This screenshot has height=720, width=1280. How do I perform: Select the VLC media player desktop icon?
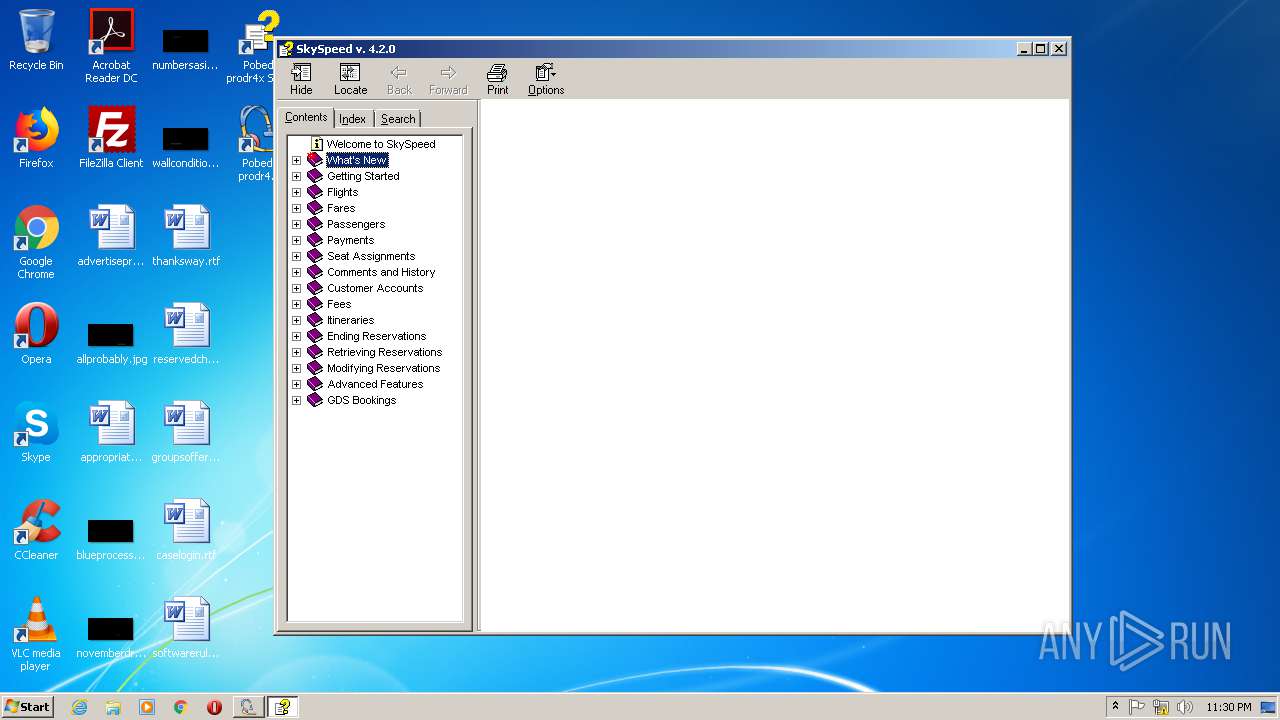36,633
